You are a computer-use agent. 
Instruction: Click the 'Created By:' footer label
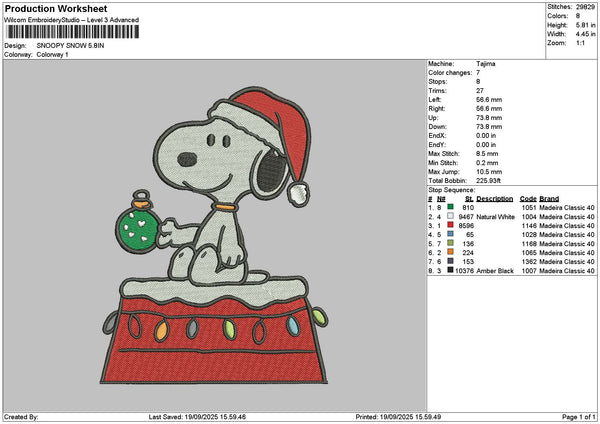(21, 417)
